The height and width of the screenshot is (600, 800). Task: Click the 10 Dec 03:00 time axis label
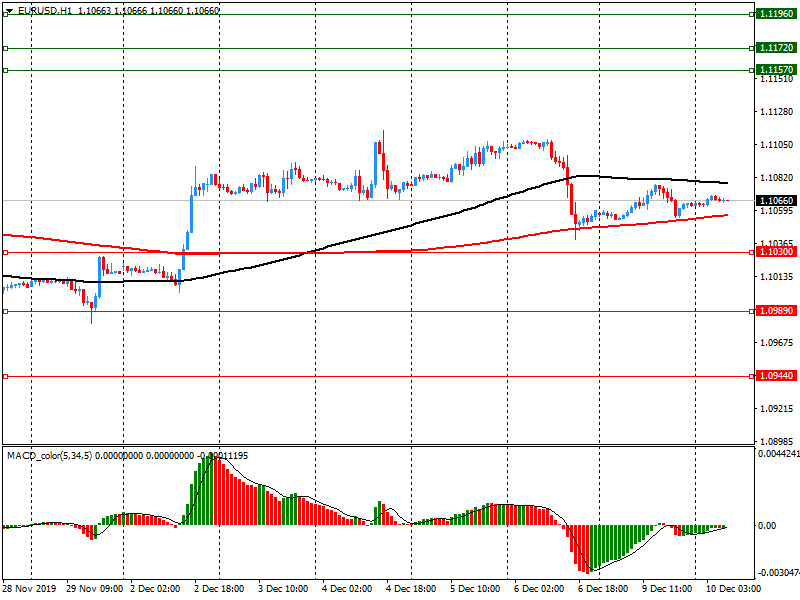733,588
